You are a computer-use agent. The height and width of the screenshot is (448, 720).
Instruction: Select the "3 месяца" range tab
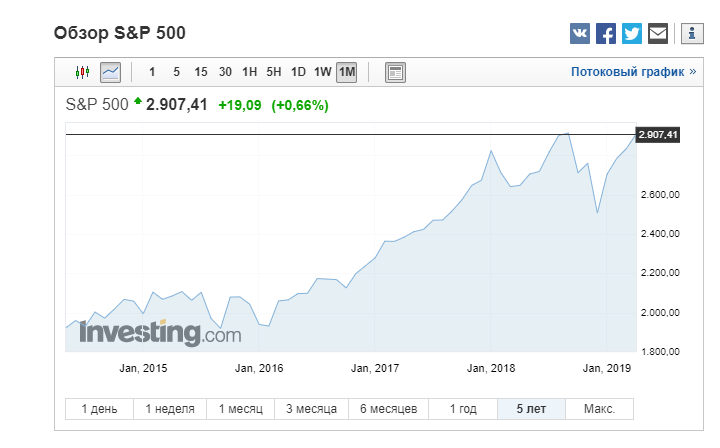point(310,409)
